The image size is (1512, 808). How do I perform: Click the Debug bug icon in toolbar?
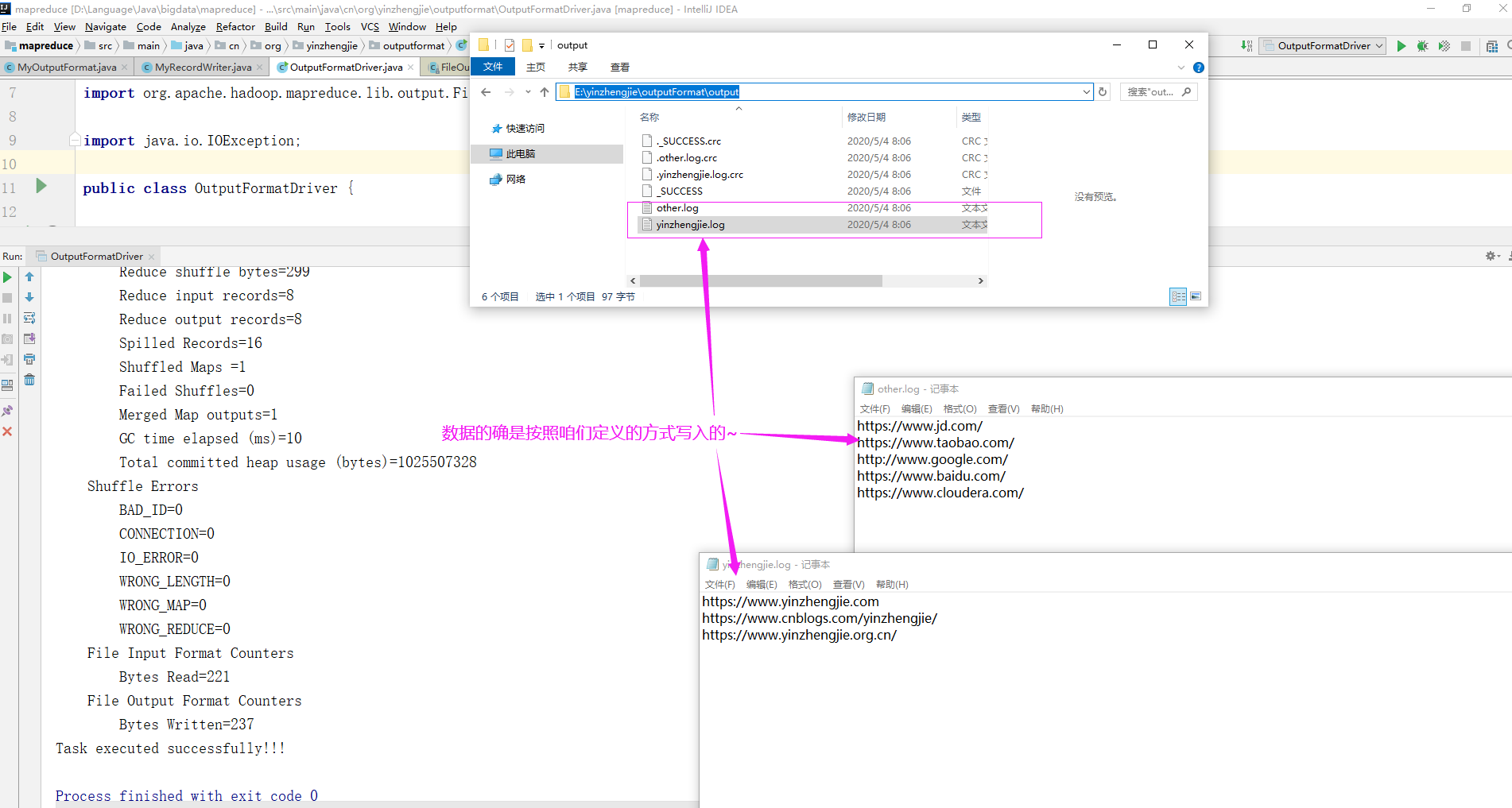pos(1423,46)
